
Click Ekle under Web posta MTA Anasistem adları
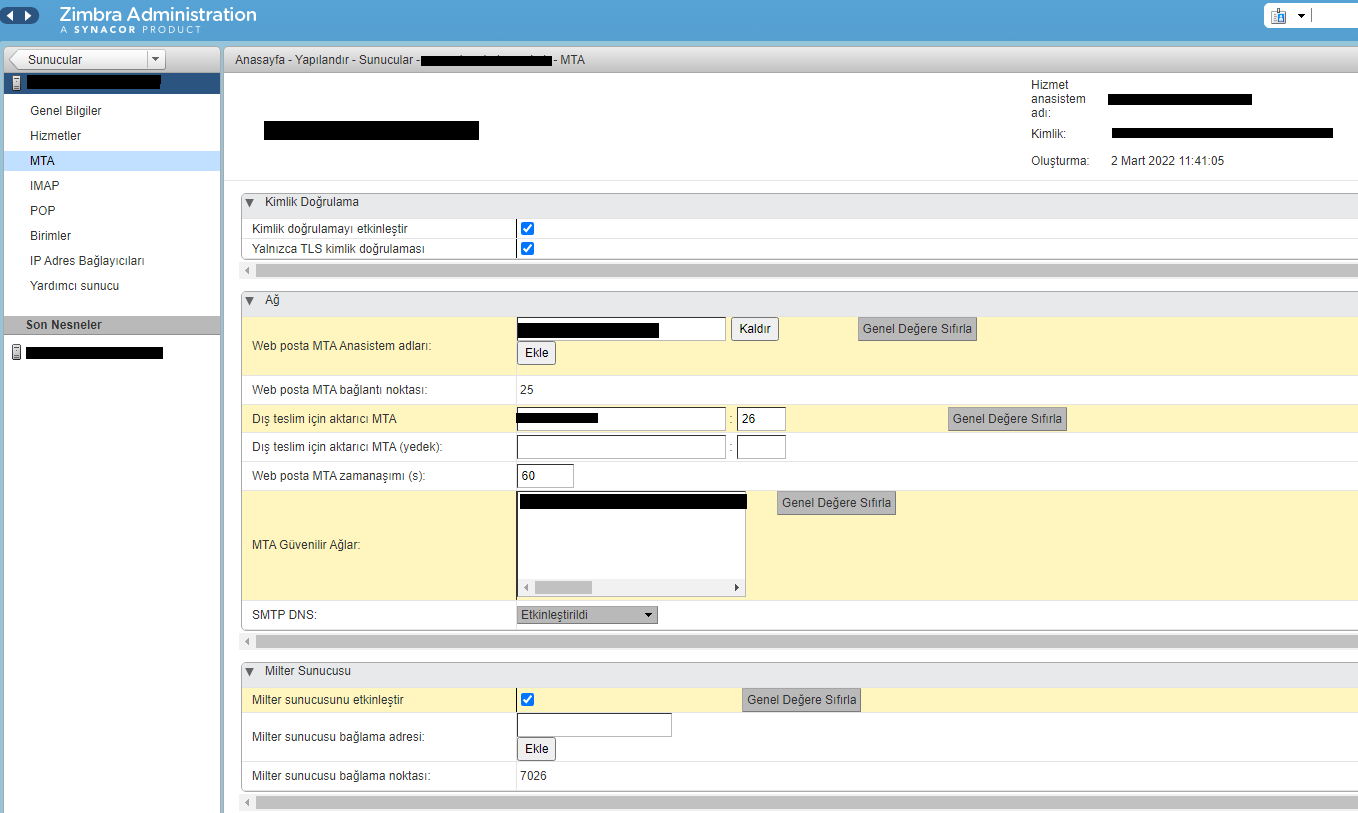[536, 353]
